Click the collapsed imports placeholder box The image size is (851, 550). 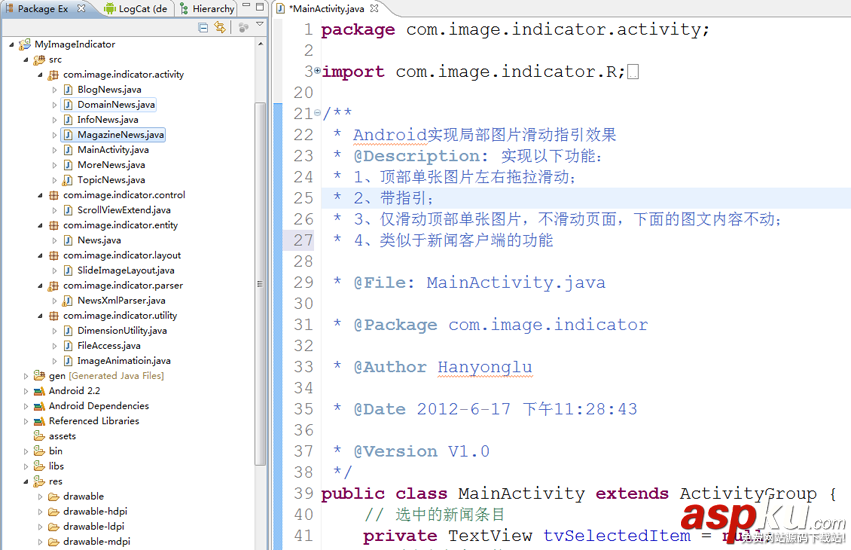coord(633,72)
